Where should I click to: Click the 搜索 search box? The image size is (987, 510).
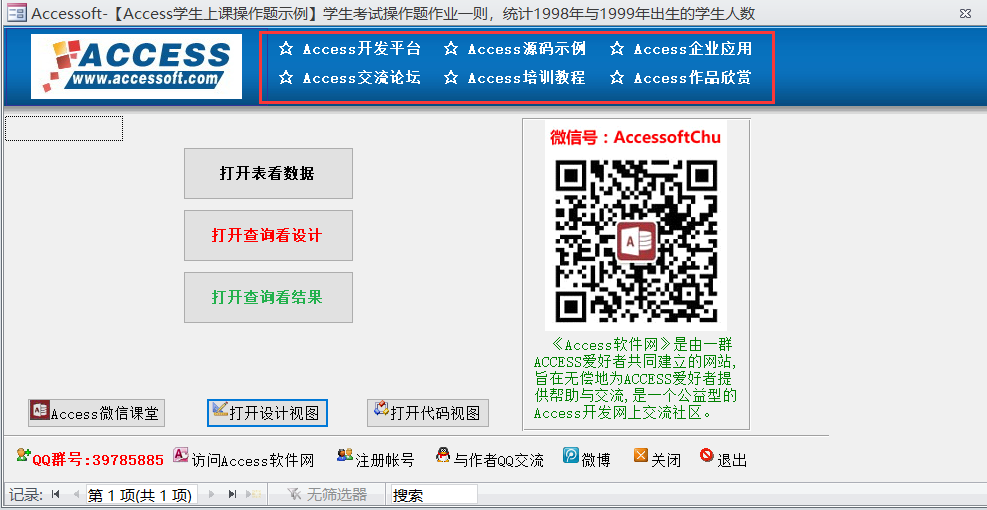434,495
